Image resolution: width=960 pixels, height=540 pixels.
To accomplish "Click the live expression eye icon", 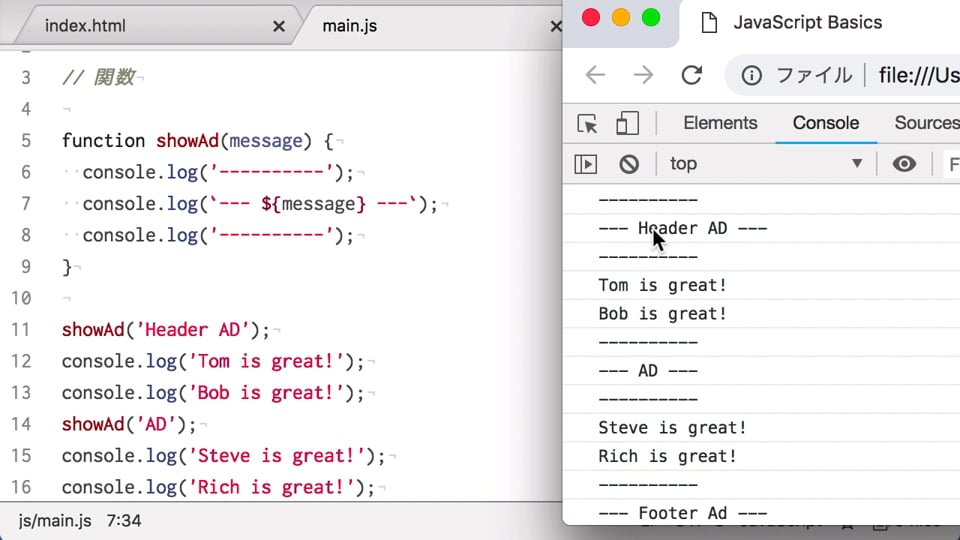I will point(904,164).
